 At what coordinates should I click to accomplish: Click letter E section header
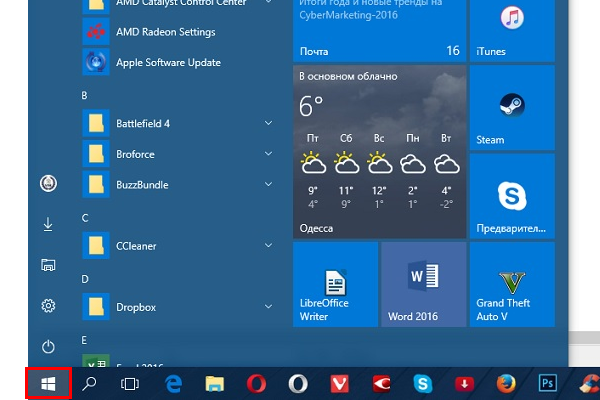84,340
